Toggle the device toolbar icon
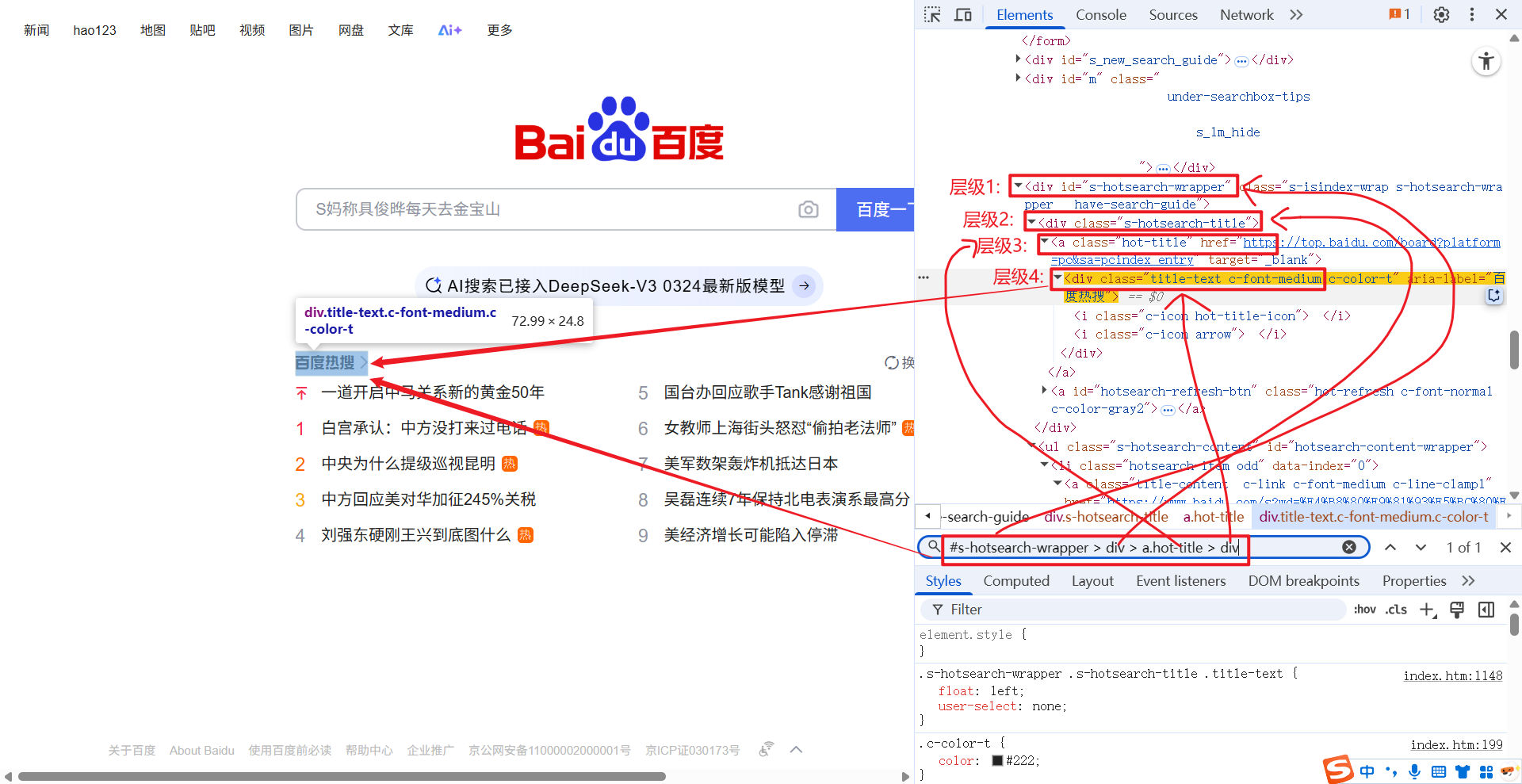Screen dimensions: 1522x784 [x=963, y=15]
